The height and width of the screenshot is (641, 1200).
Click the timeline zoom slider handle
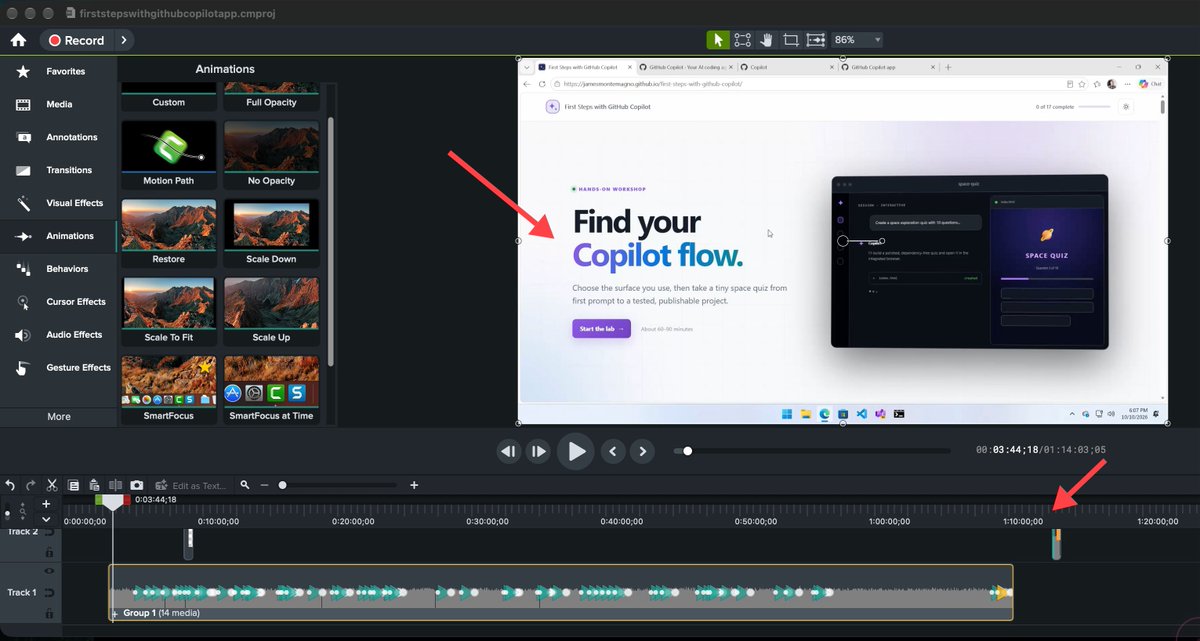click(x=283, y=485)
